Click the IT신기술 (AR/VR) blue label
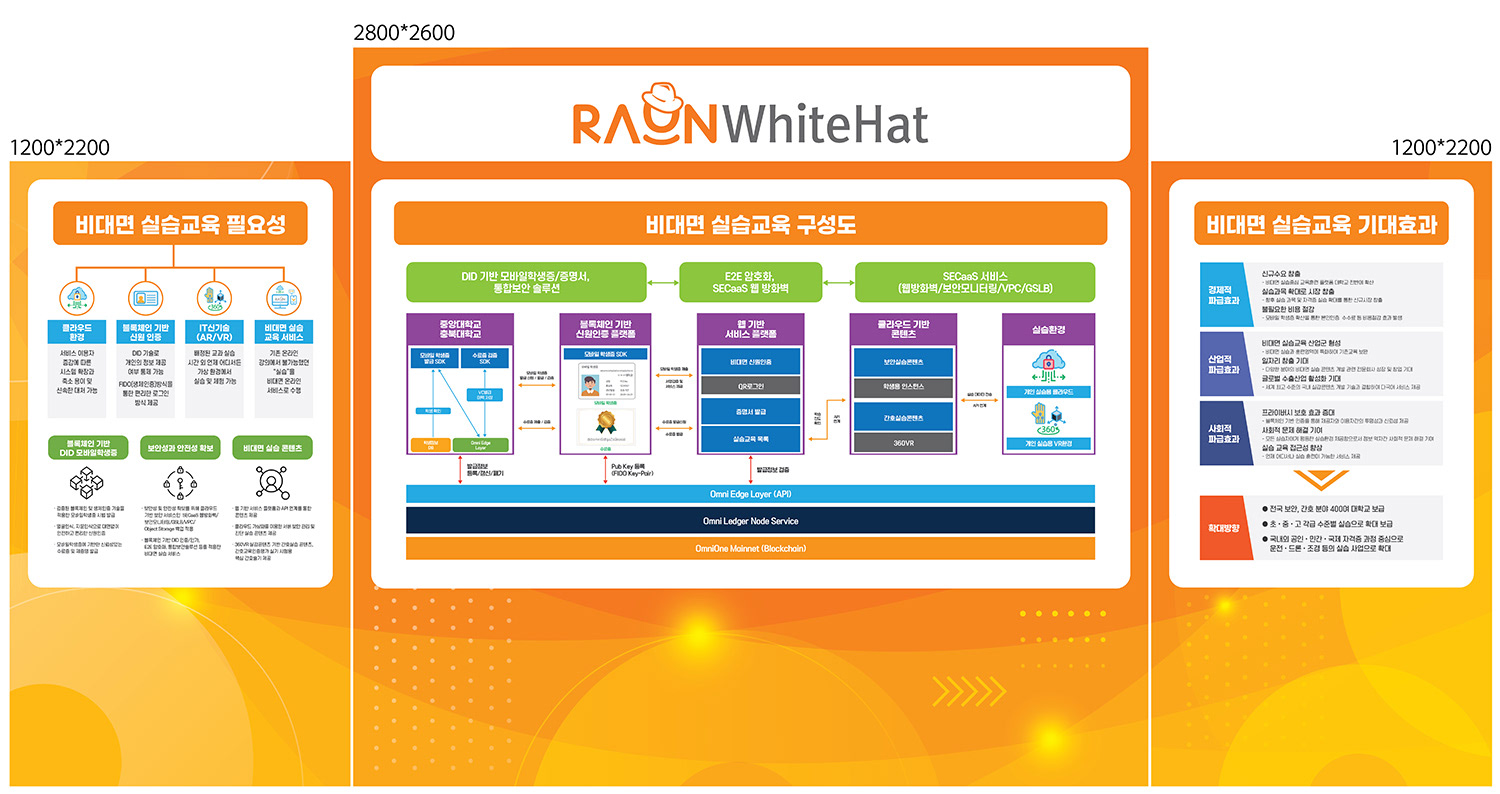1500x794 pixels. [x=215, y=332]
